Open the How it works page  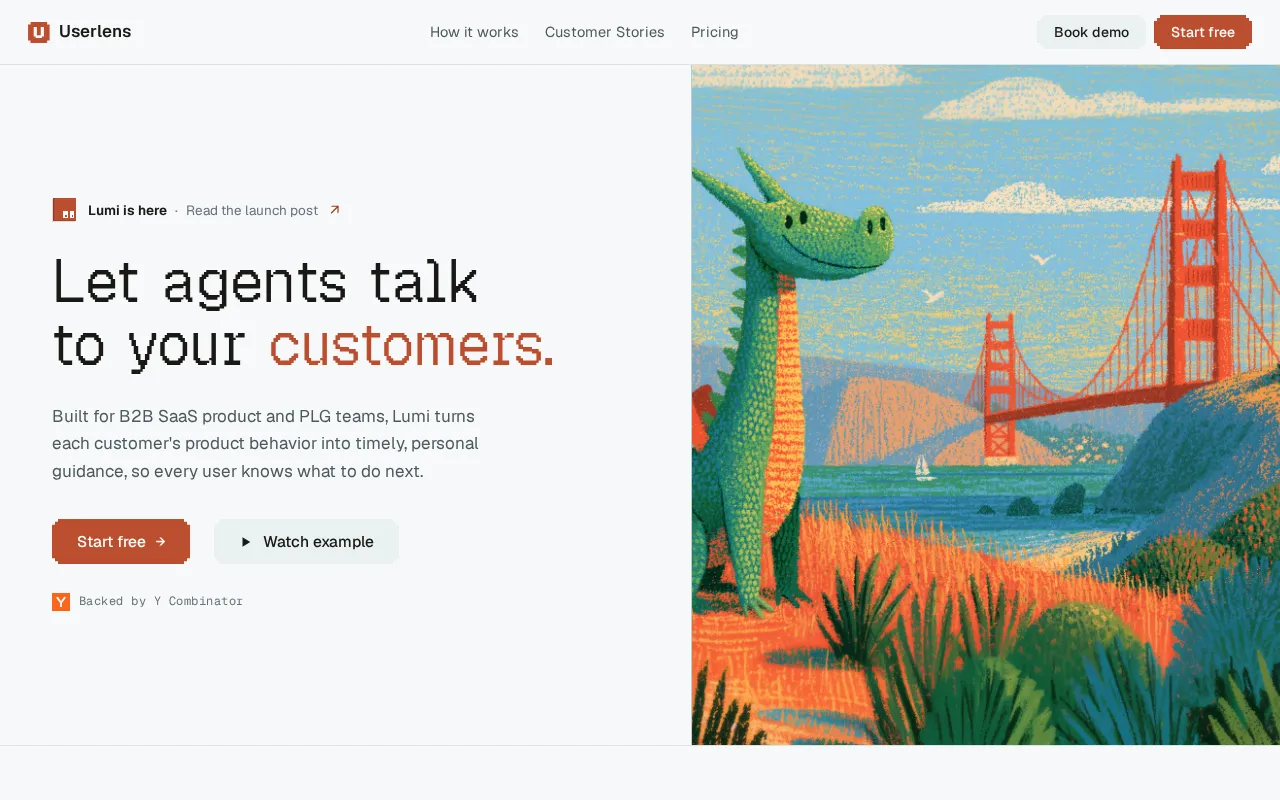(x=474, y=32)
